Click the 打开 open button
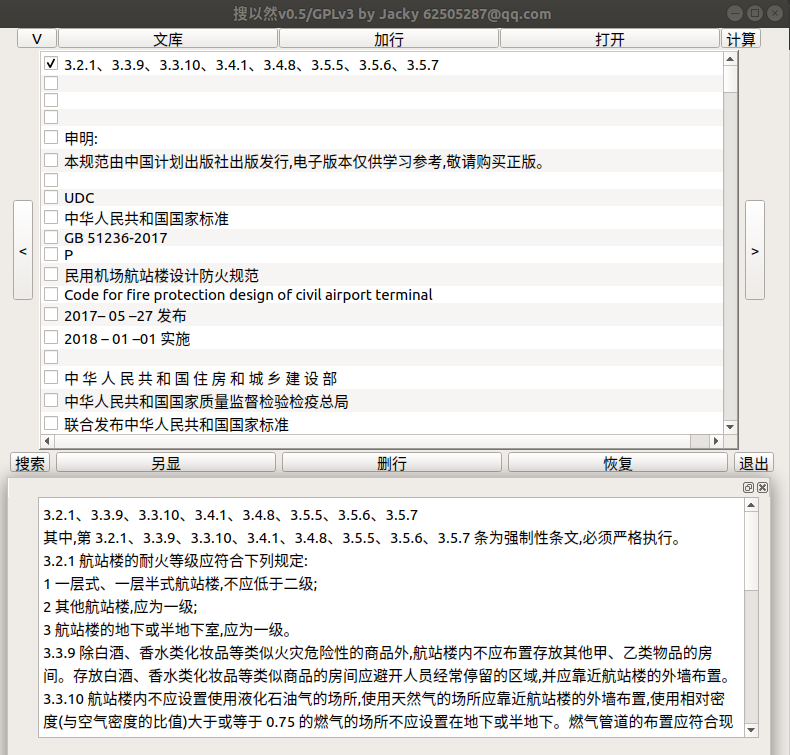This screenshot has height=755, width=790. tap(610, 39)
